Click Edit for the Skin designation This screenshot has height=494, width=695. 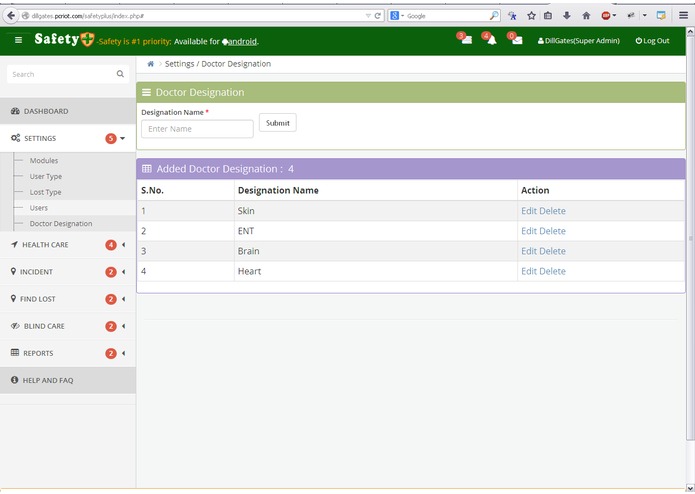(x=529, y=211)
